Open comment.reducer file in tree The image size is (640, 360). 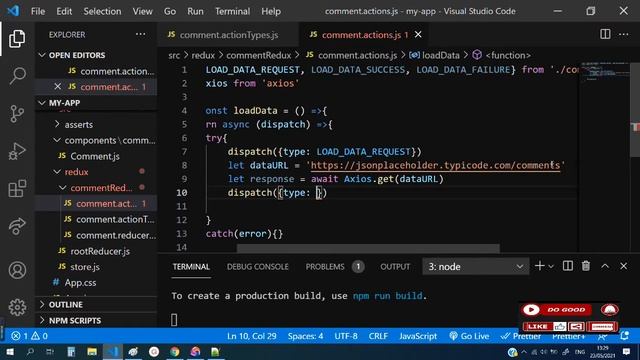click(x=116, y=235)
